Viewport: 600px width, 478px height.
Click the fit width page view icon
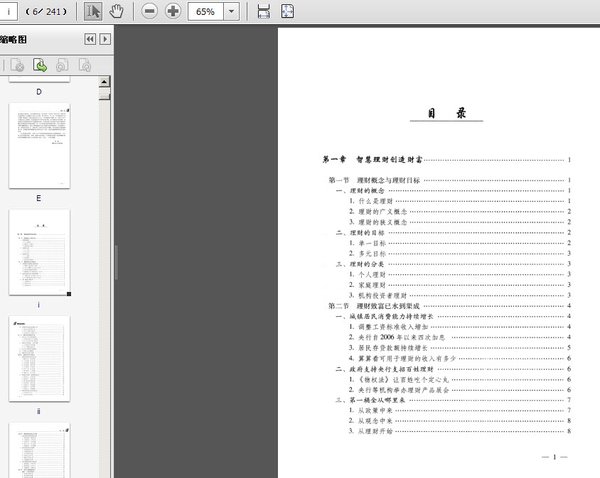[x=264, y=11]
